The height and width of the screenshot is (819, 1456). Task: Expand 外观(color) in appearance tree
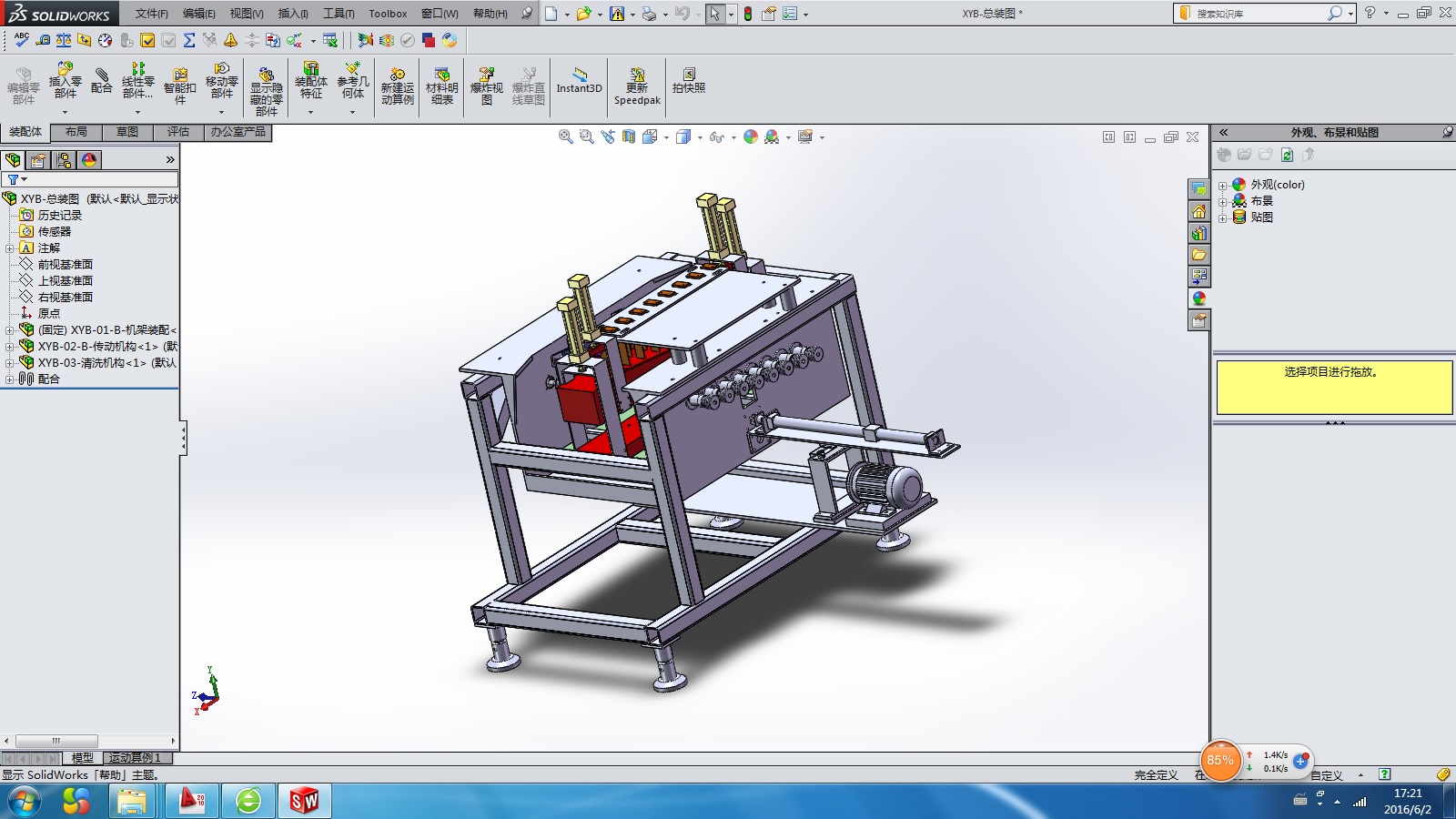pos(1223,185)
